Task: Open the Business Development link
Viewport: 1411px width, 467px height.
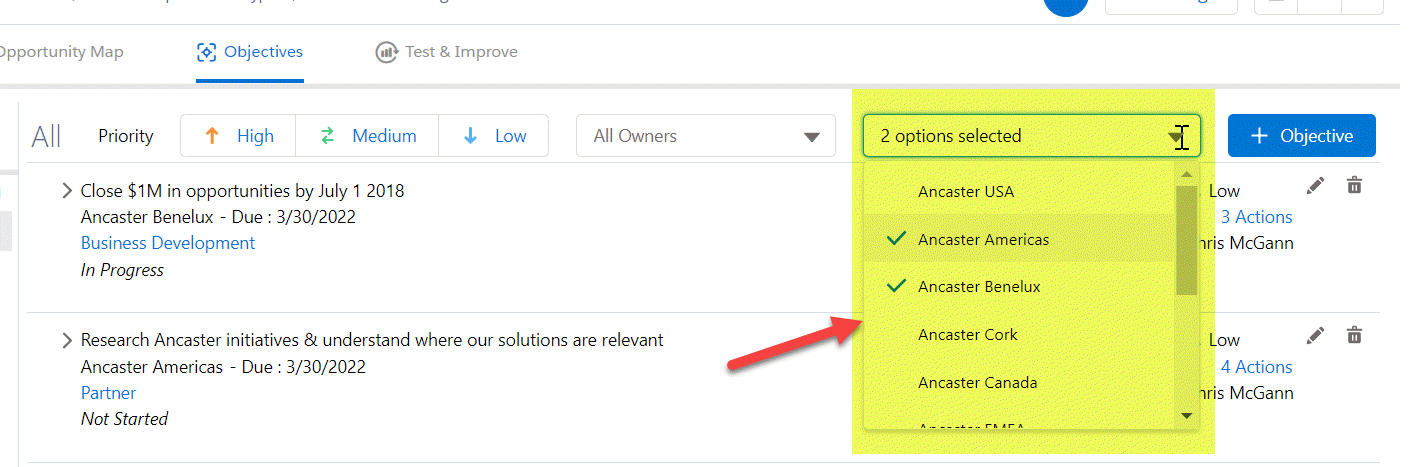Action: coord(168,243)
